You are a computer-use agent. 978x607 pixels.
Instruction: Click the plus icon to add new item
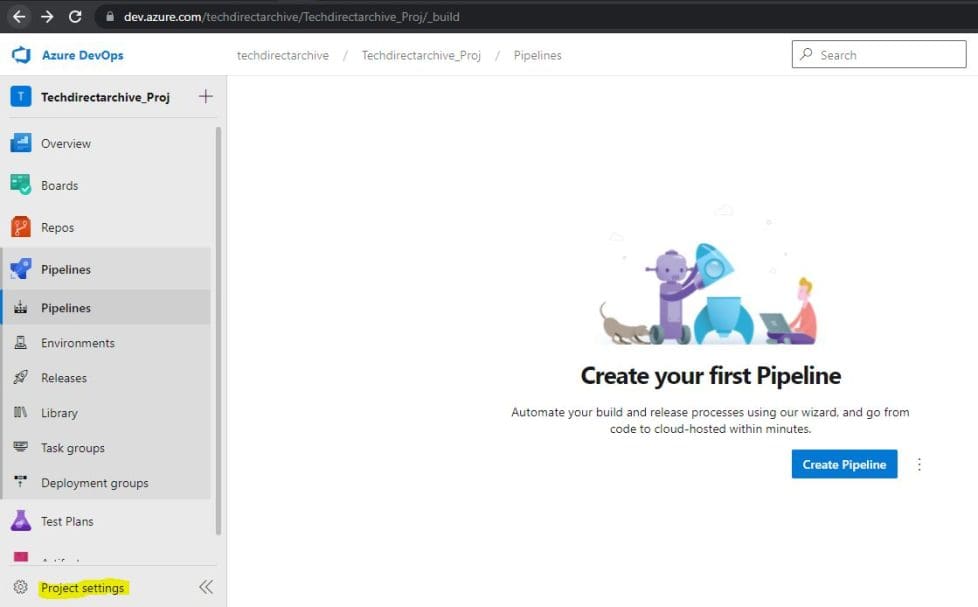(x=205, y=97)
